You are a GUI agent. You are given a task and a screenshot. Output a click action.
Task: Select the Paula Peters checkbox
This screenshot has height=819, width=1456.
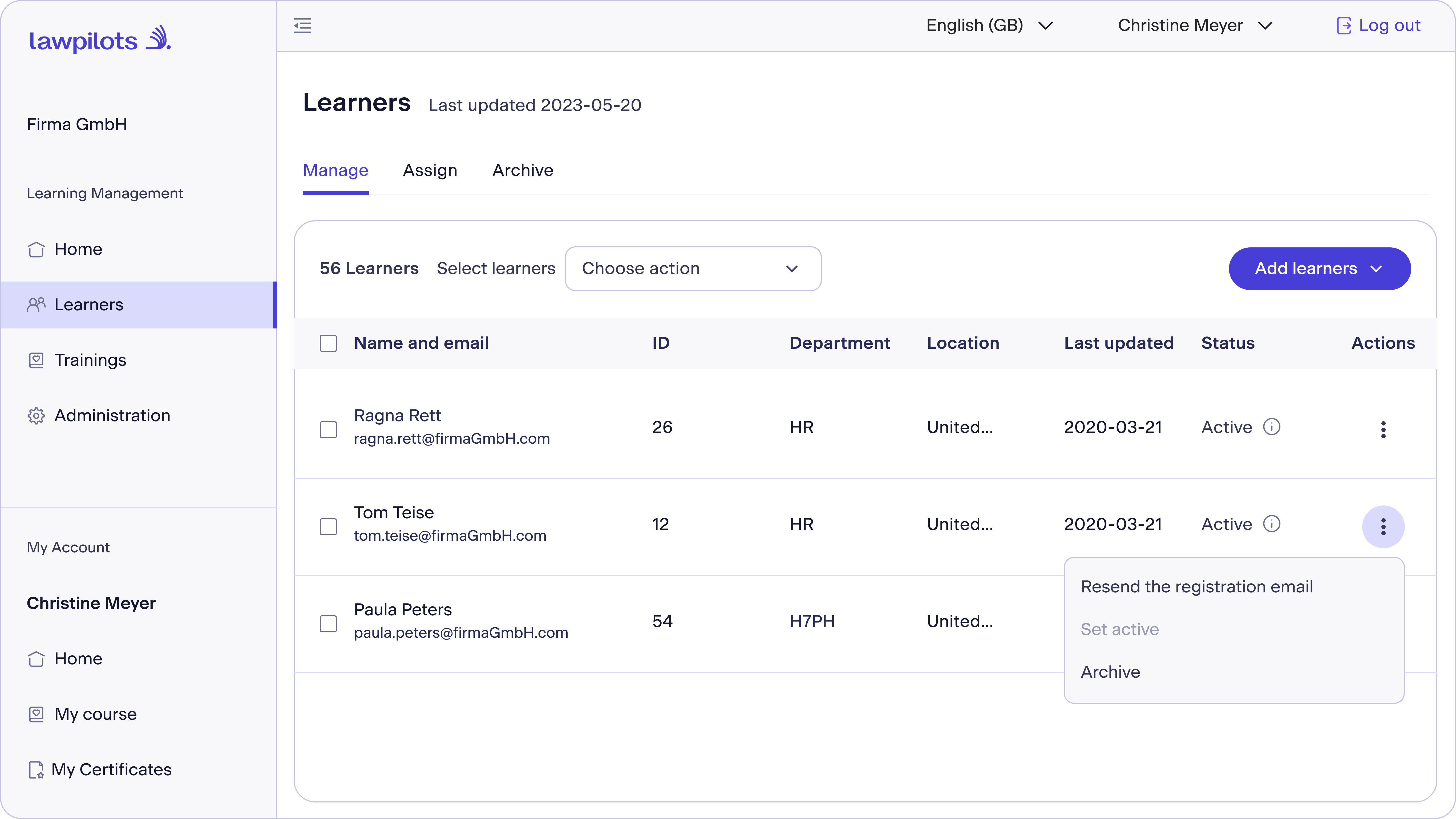point(328,624)
